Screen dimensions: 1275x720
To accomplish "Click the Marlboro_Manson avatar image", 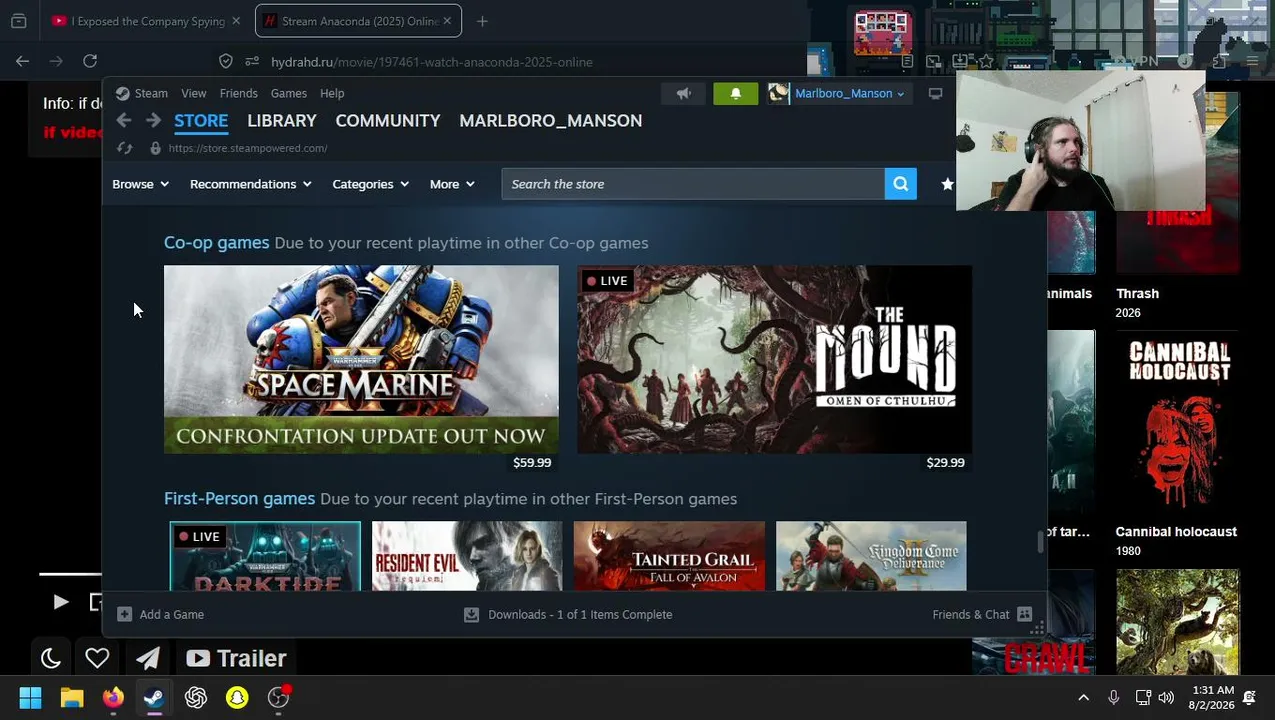I will click(x=778, y=93).
